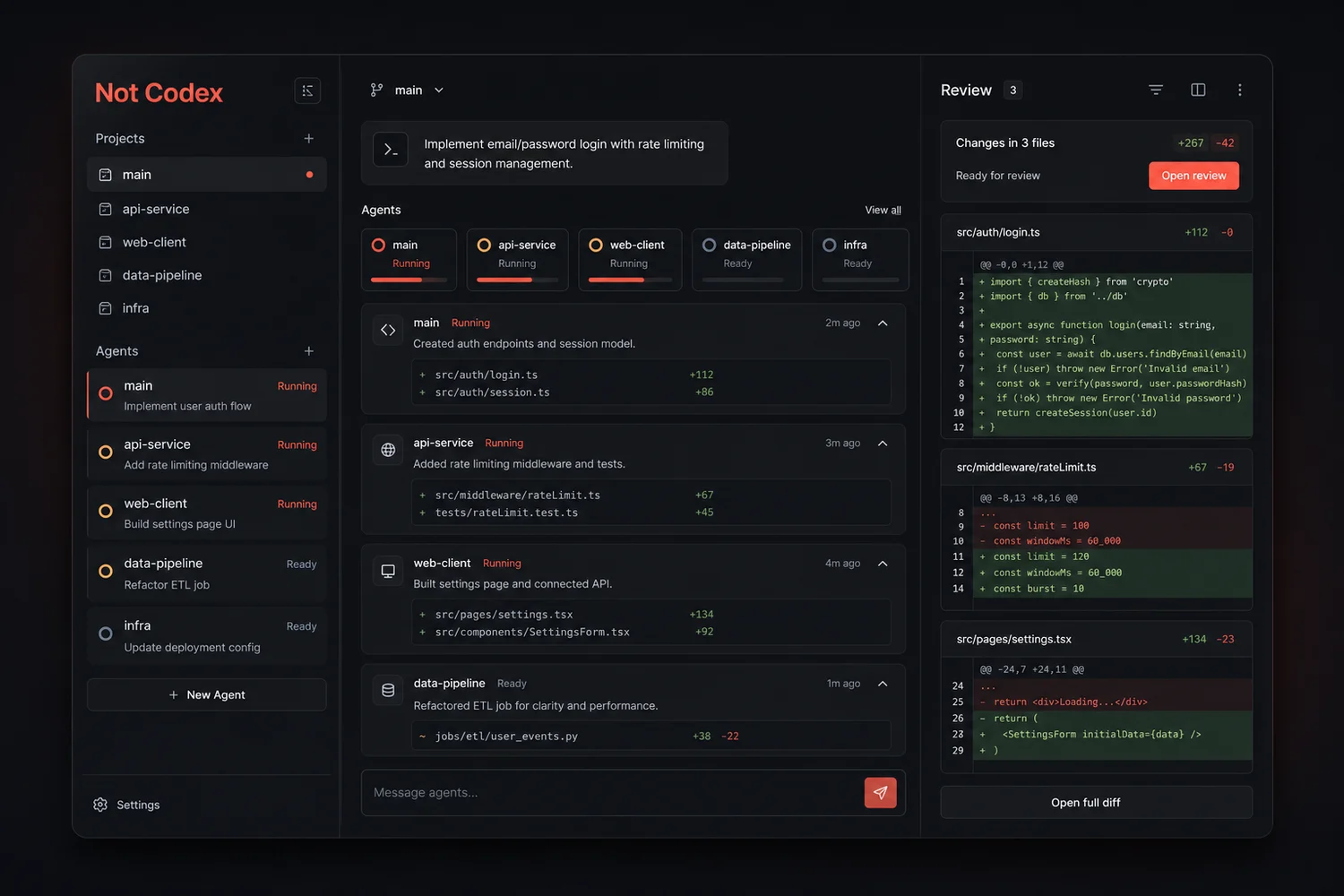Focus the Message agents input field
Screen dimensions: 1344x896
click(x=613, y=793)
